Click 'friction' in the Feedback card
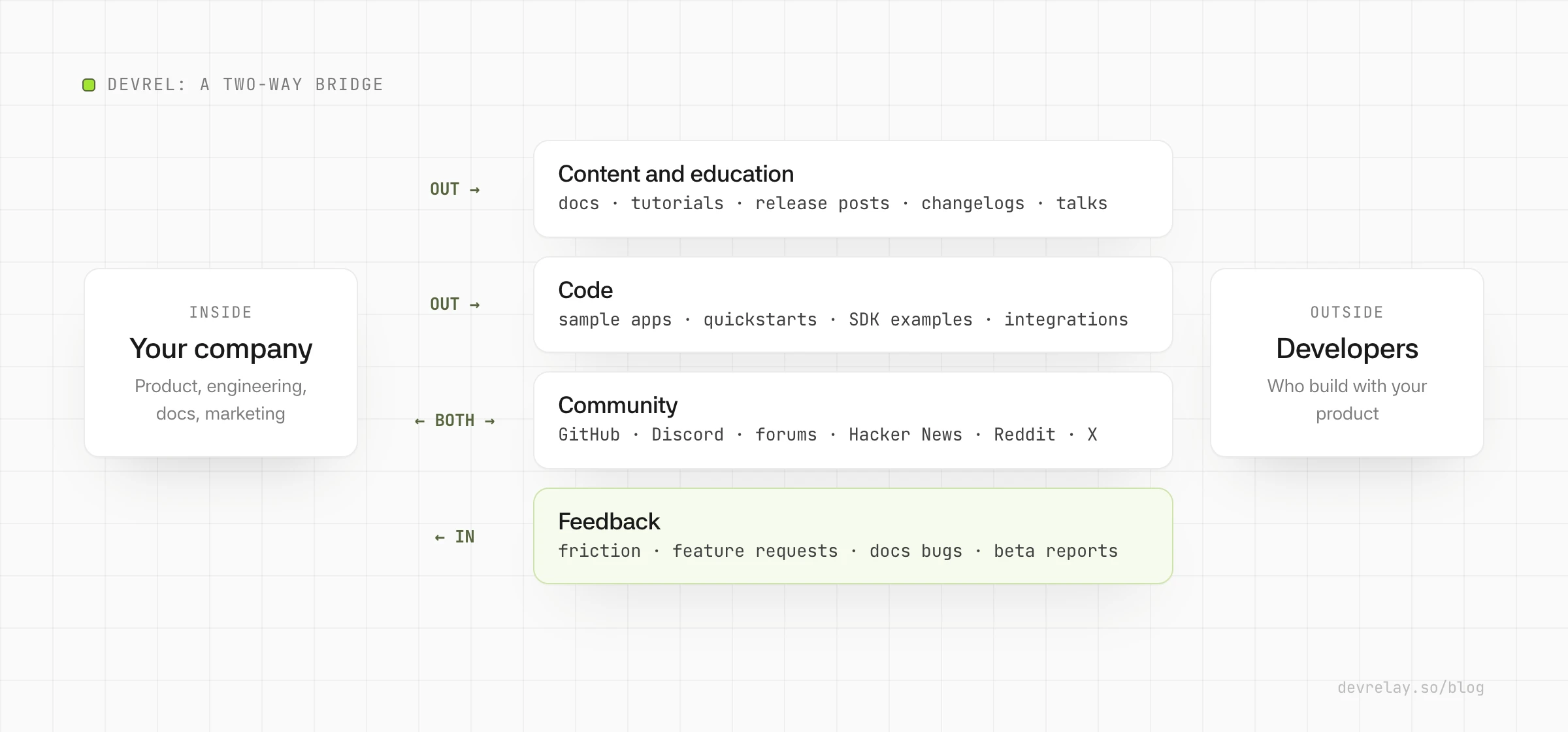This screenshot has height=732, width=1568. [x=599, y=552]
